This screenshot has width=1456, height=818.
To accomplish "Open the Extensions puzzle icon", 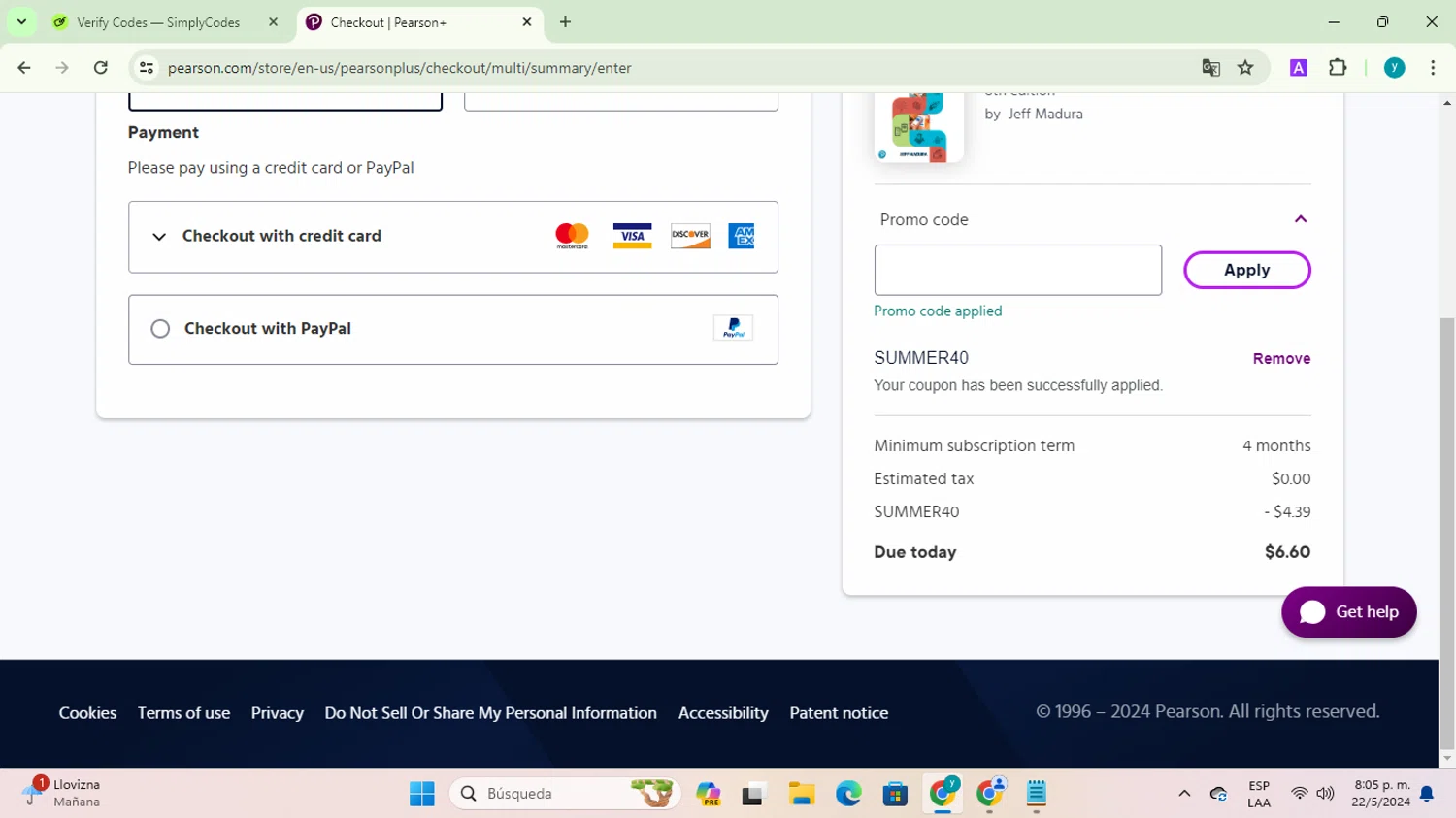I will [1338, 68].
